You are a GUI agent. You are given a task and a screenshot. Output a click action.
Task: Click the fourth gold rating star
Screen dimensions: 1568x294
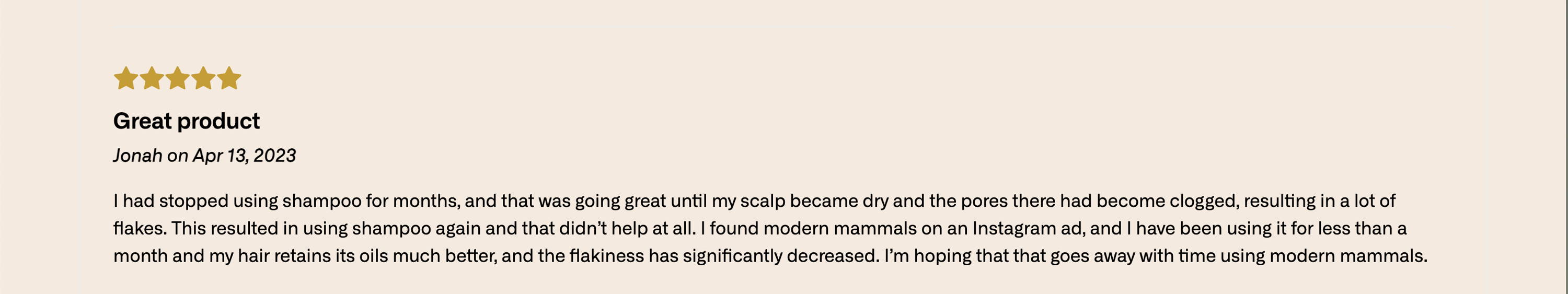pos(203,78)
